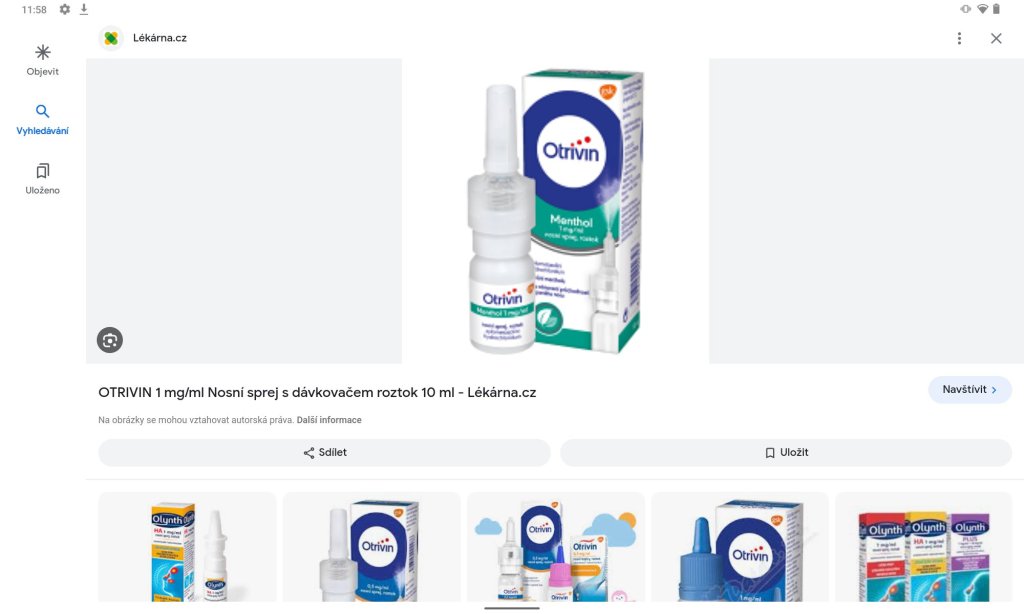Screen dimensions: 1024x614
Task: Tap the settings gear in status bar
Action: coord(65,9)
